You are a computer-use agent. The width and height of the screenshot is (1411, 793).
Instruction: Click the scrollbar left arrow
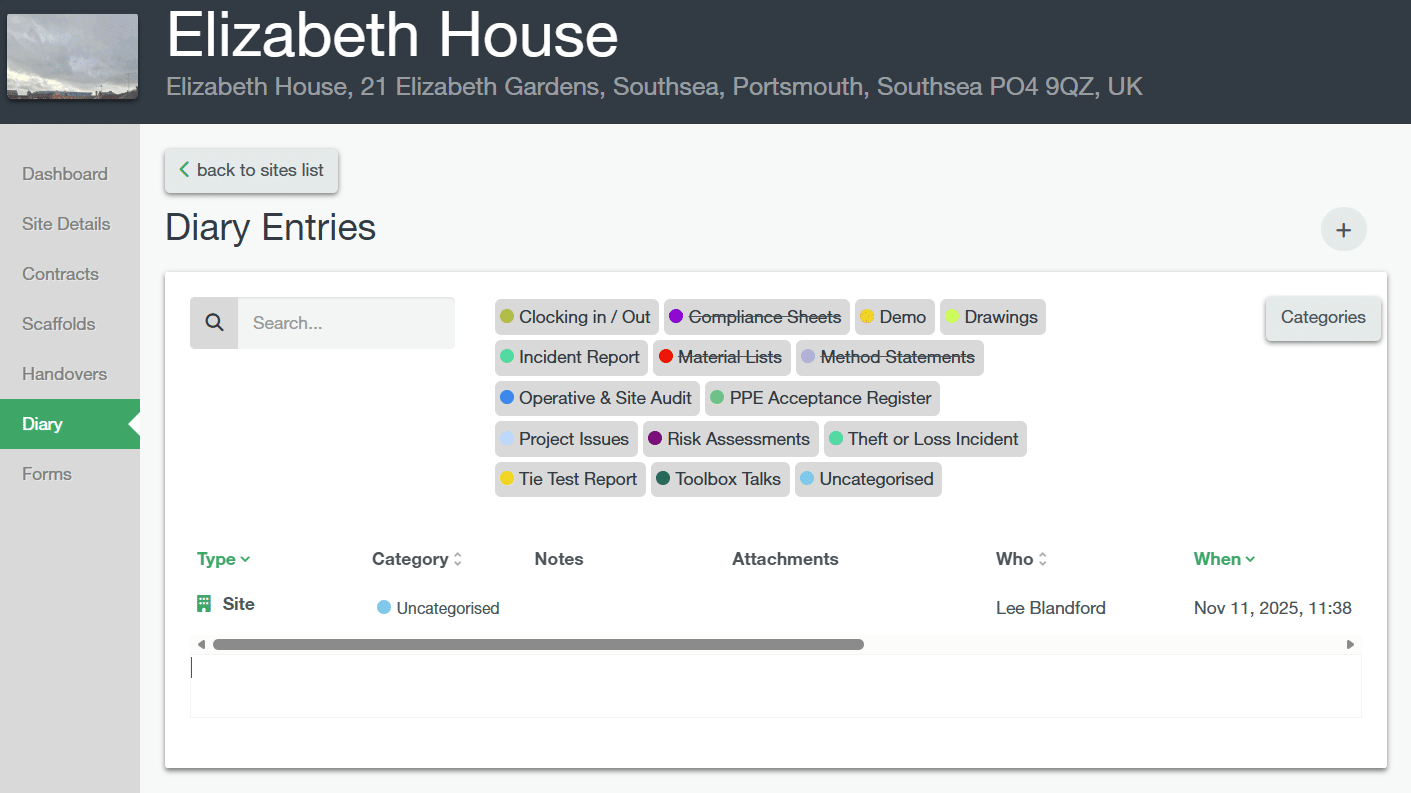(201, 645)
